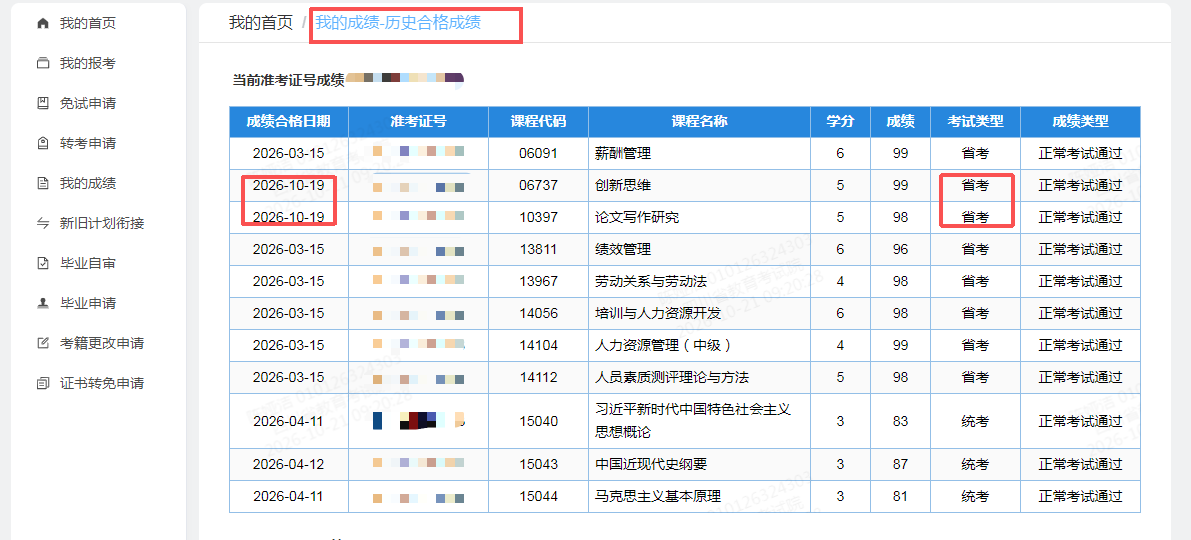Click the 考籍更改申请 edit icon

(x=43, y=343)
